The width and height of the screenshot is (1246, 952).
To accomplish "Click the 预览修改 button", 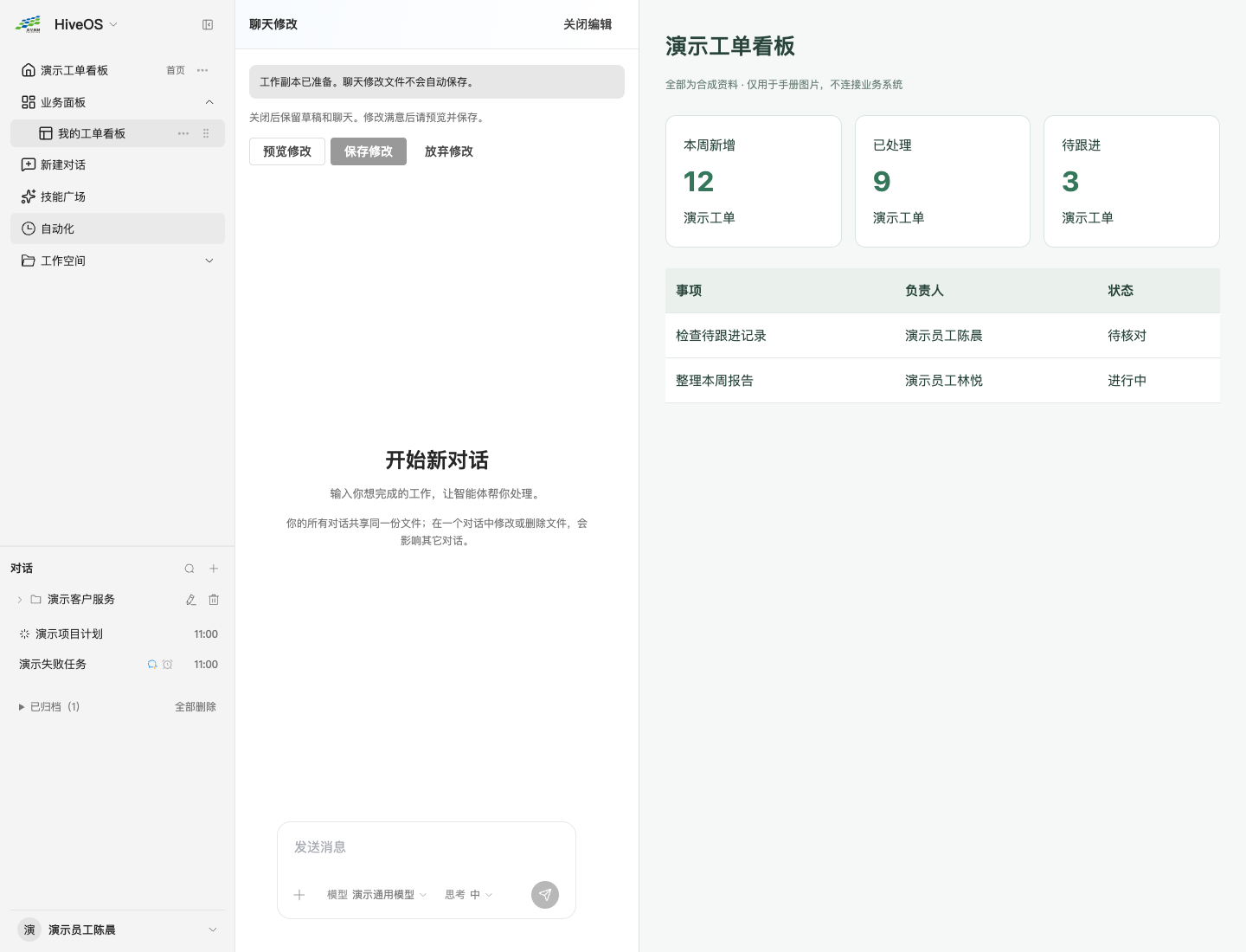I will click(x=287, y=151).
